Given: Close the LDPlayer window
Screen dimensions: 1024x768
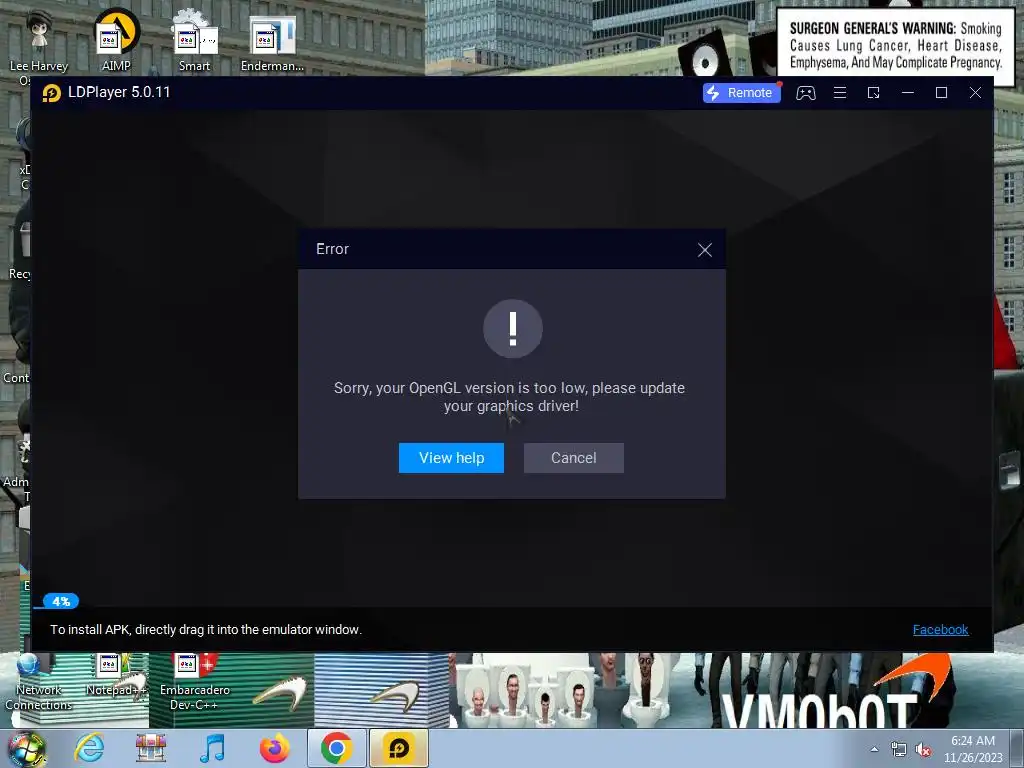Looking at the screenshot, I should point(975,93).
